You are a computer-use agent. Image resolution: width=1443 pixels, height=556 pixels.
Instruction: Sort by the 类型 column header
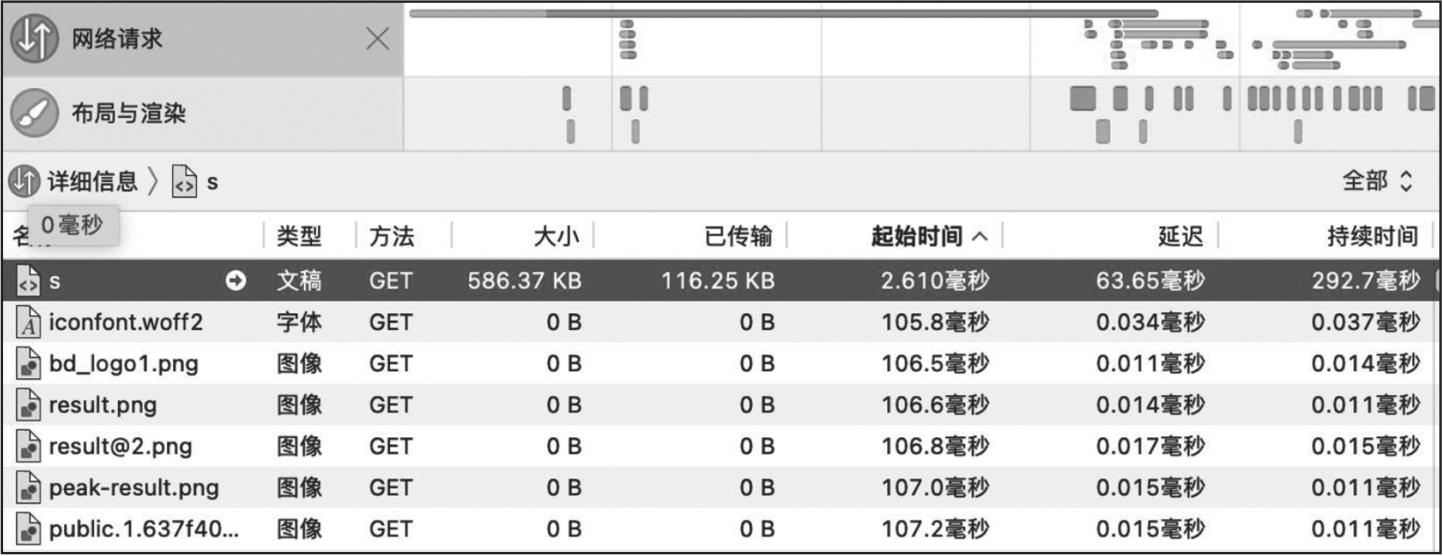pyautogui.click(x=299, y=237)
